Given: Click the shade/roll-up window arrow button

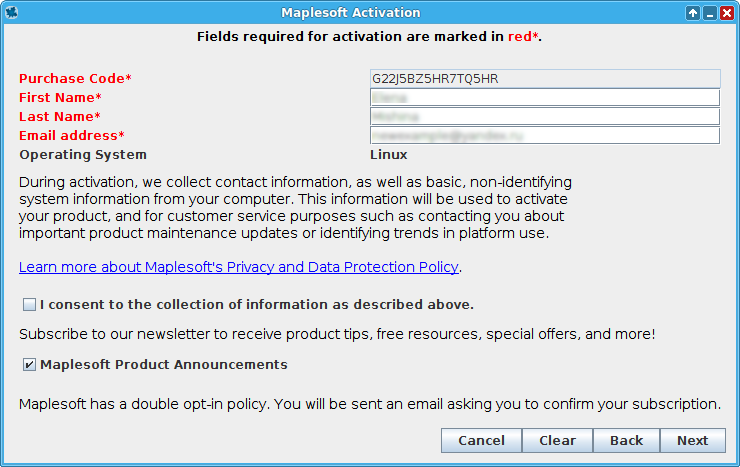Looking at the screenshot, I should click(x=693, y=13).
